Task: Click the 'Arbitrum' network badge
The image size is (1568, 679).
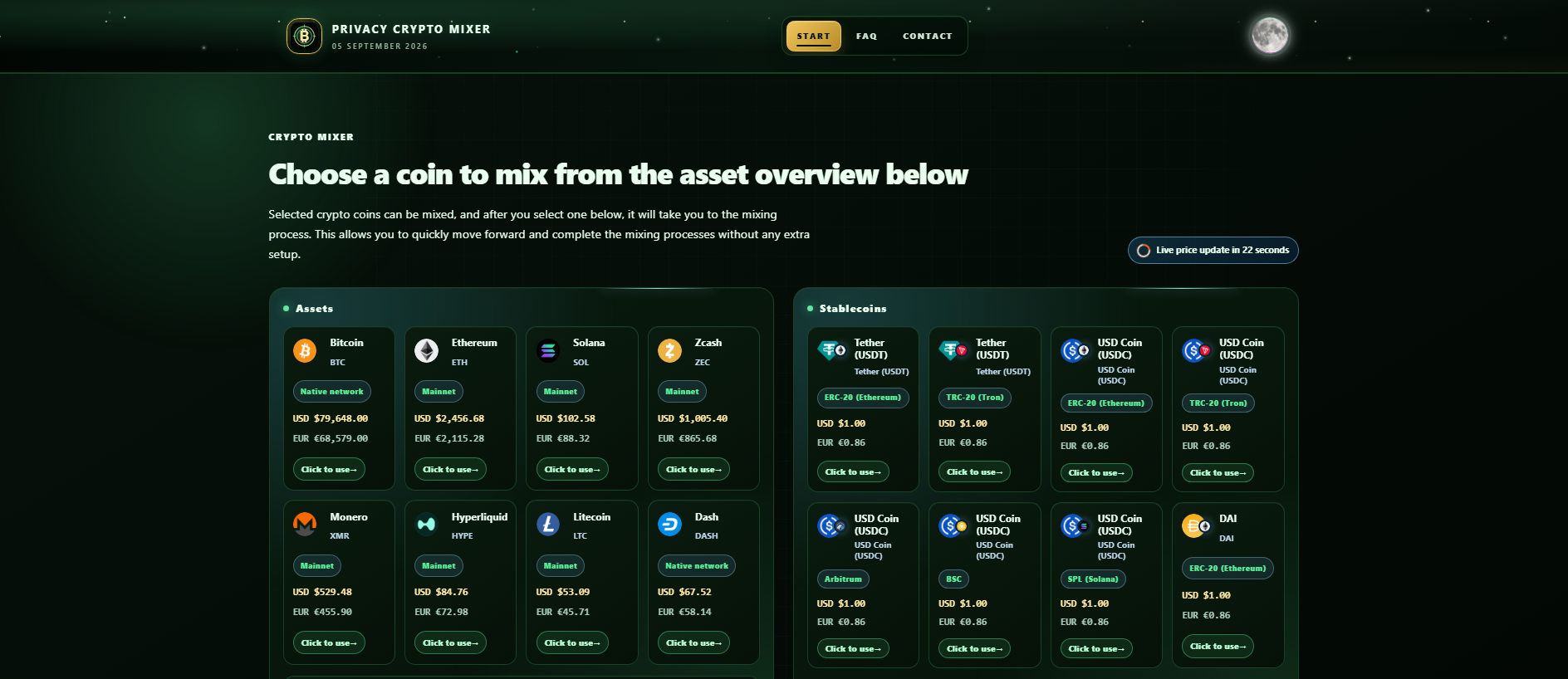Action: click(843, 579)
